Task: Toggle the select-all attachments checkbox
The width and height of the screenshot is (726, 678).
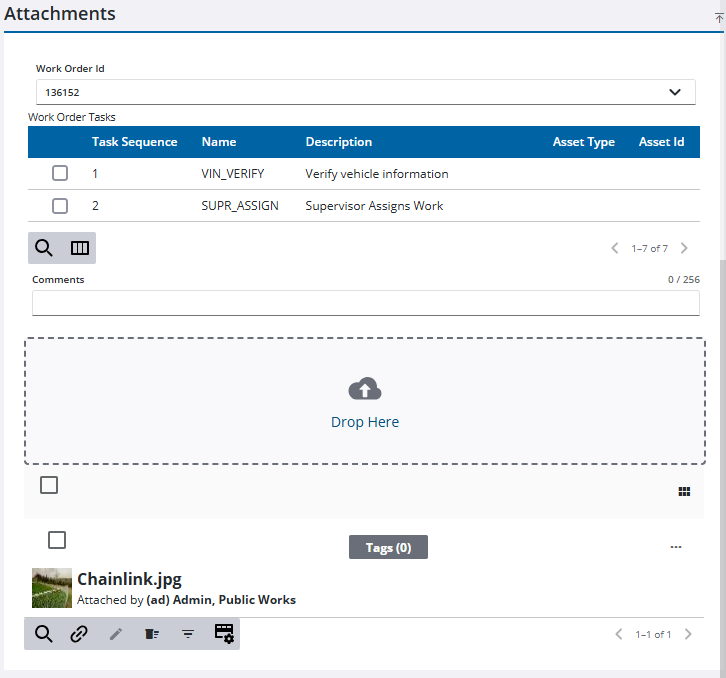Action: [x=49, y=485]
